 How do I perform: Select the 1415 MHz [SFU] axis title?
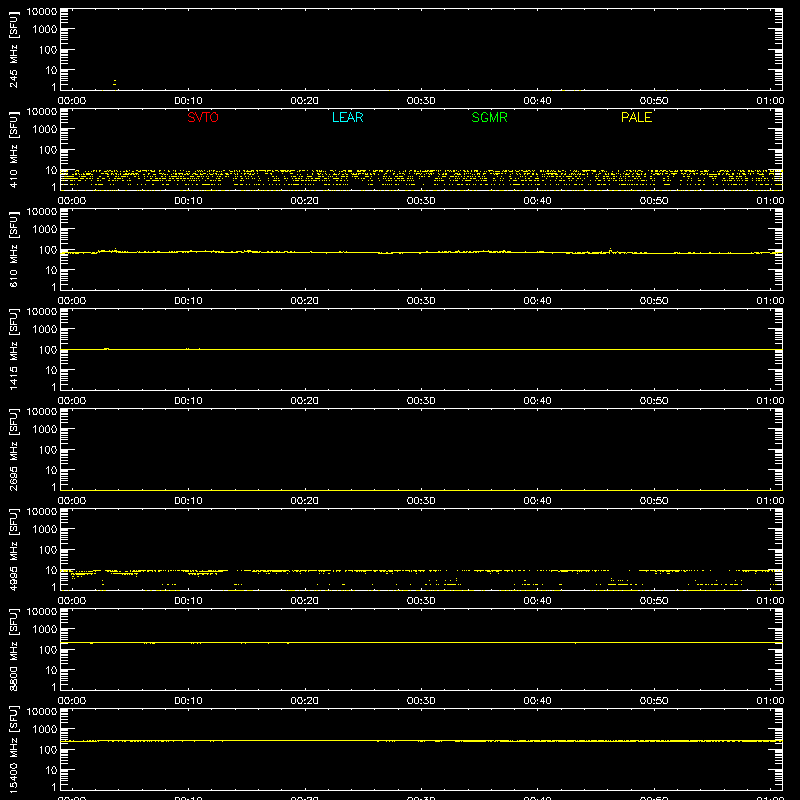click(13, 349)
